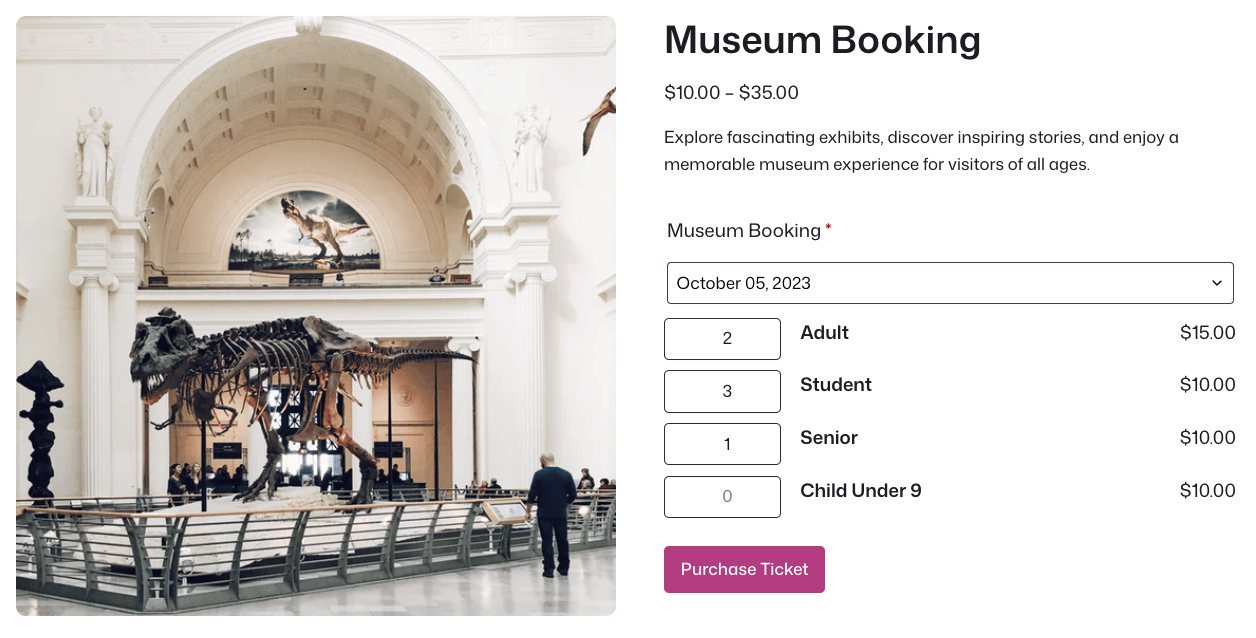
Task: Click the $15.00 Adult ticket price
Action: (x=1208, y=333)
